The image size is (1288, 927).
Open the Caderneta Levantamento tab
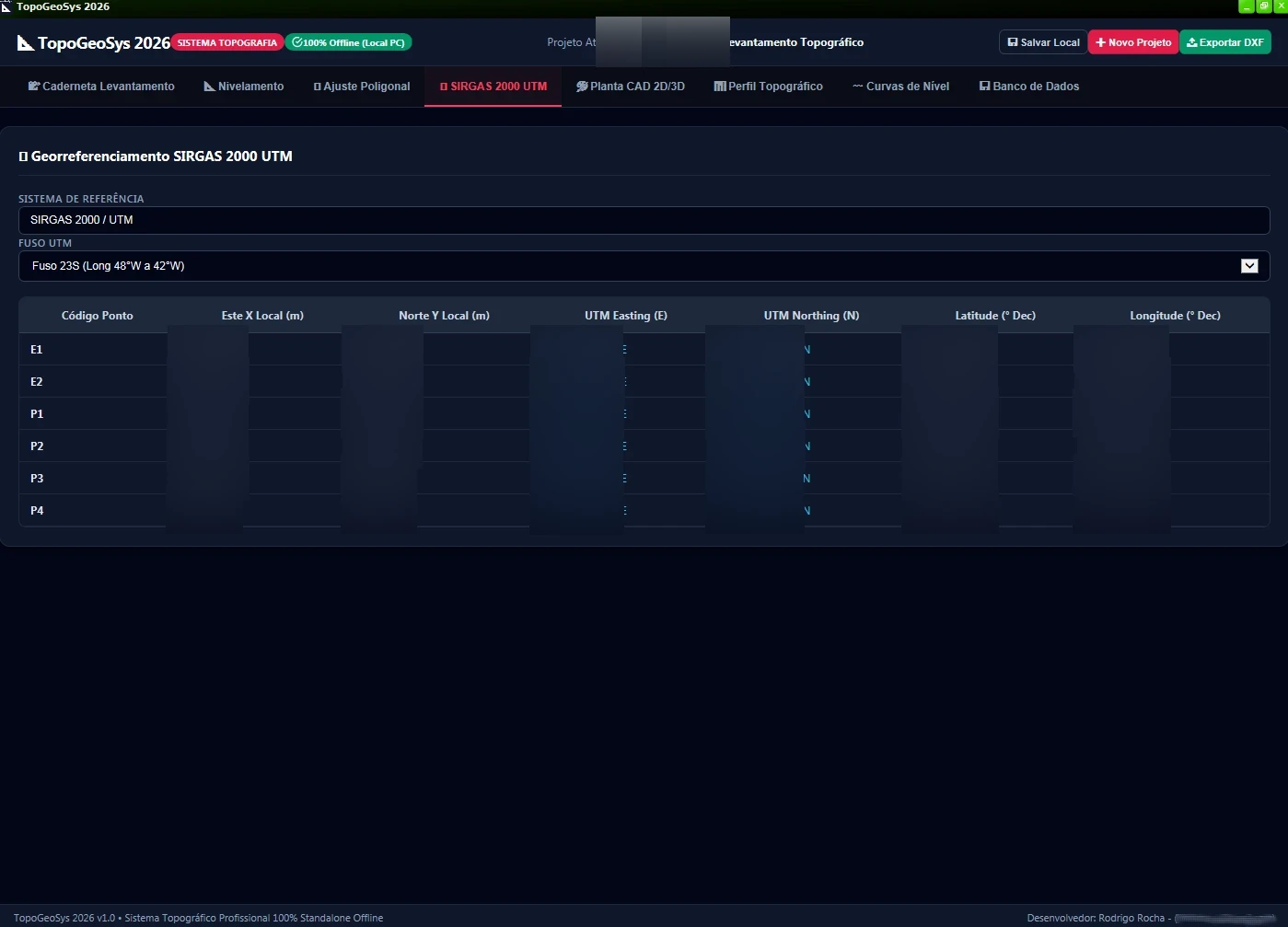tap(101, 87)
